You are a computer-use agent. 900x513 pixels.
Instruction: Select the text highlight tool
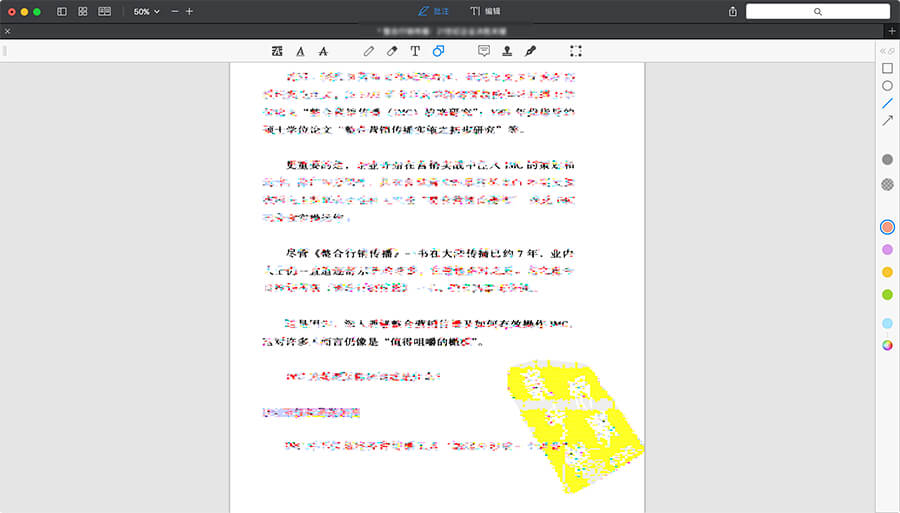[x=277, y=51]
